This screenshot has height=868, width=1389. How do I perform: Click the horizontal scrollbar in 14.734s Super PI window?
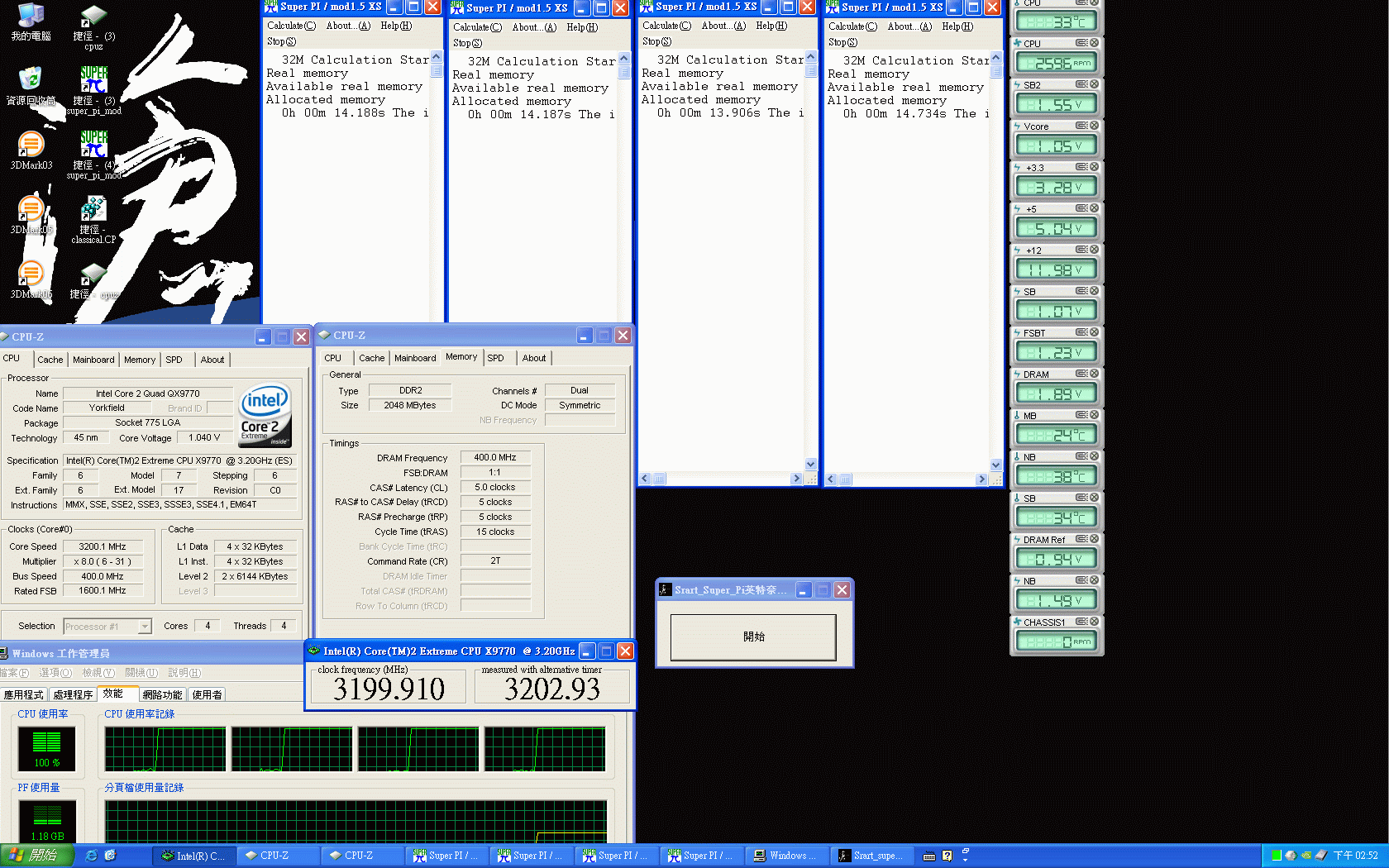907,479
